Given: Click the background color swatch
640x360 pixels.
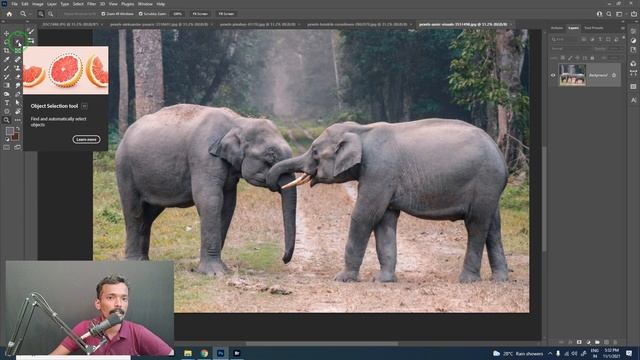Looking at the screenshot, I should [x=15, y=136].
